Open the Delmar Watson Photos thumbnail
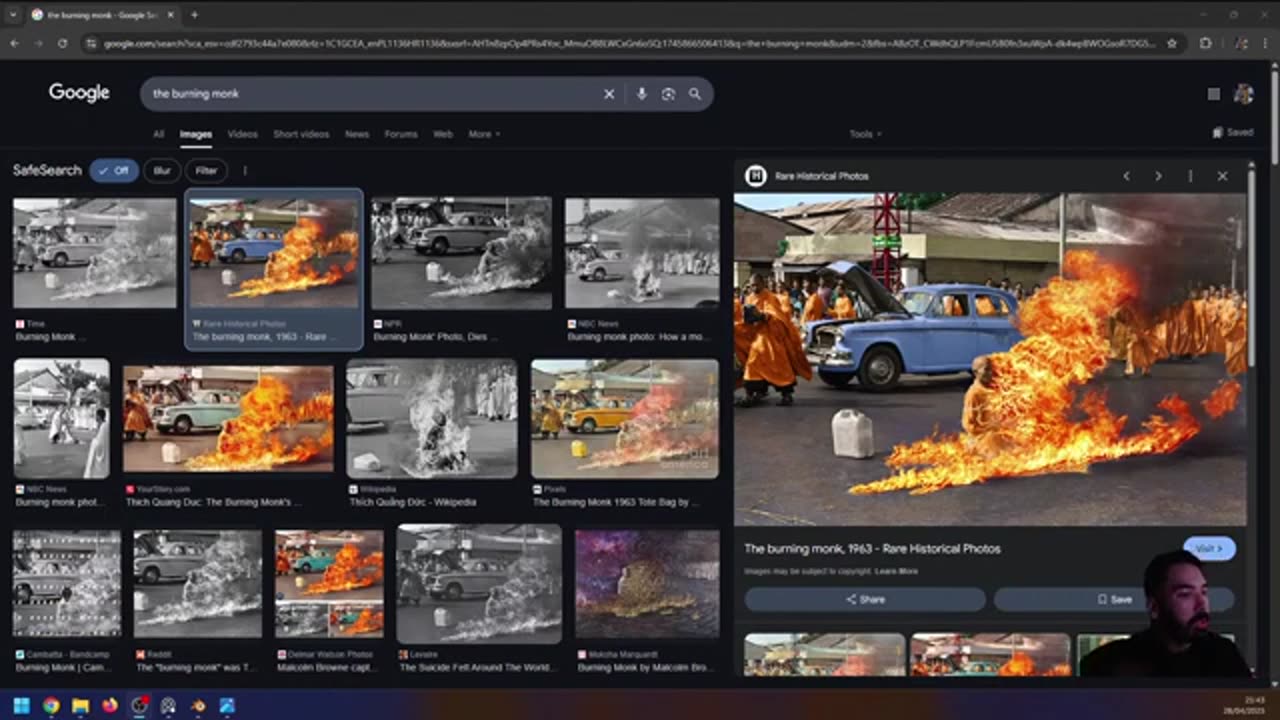Image resolution: width=1280 pixels, height=720 pixels. coord(329,584)
